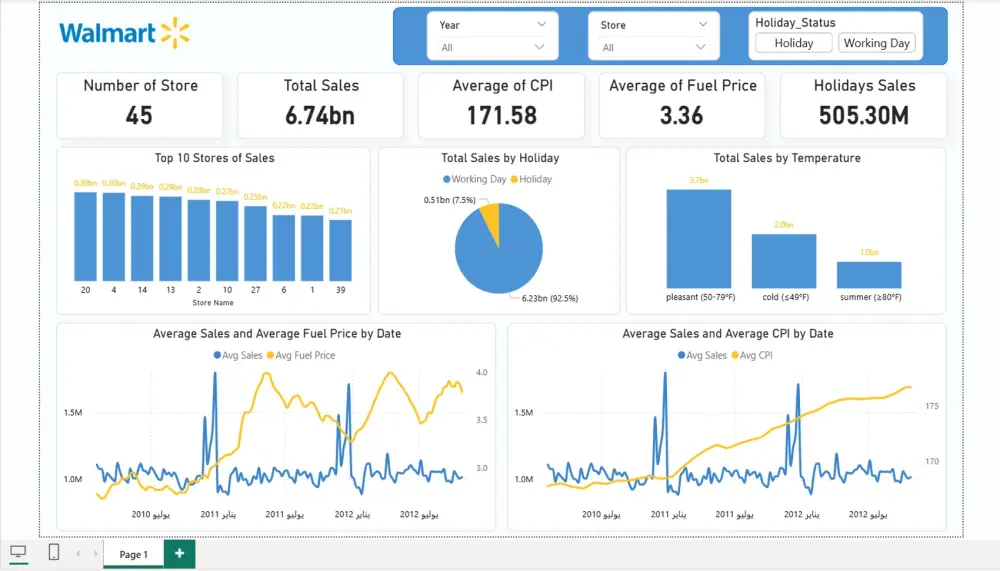
Task: Click the store 20 bar
Action: [85, 237]
